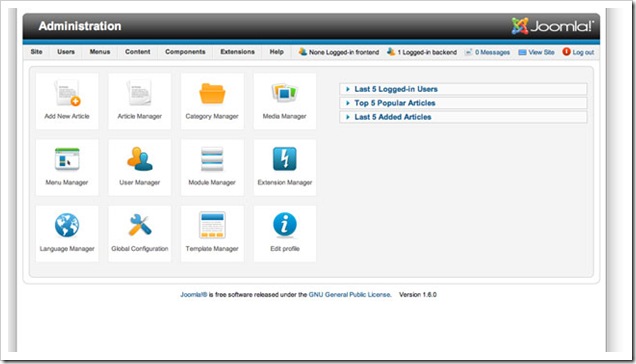Click the 1 Logged-in backend text

427,52
